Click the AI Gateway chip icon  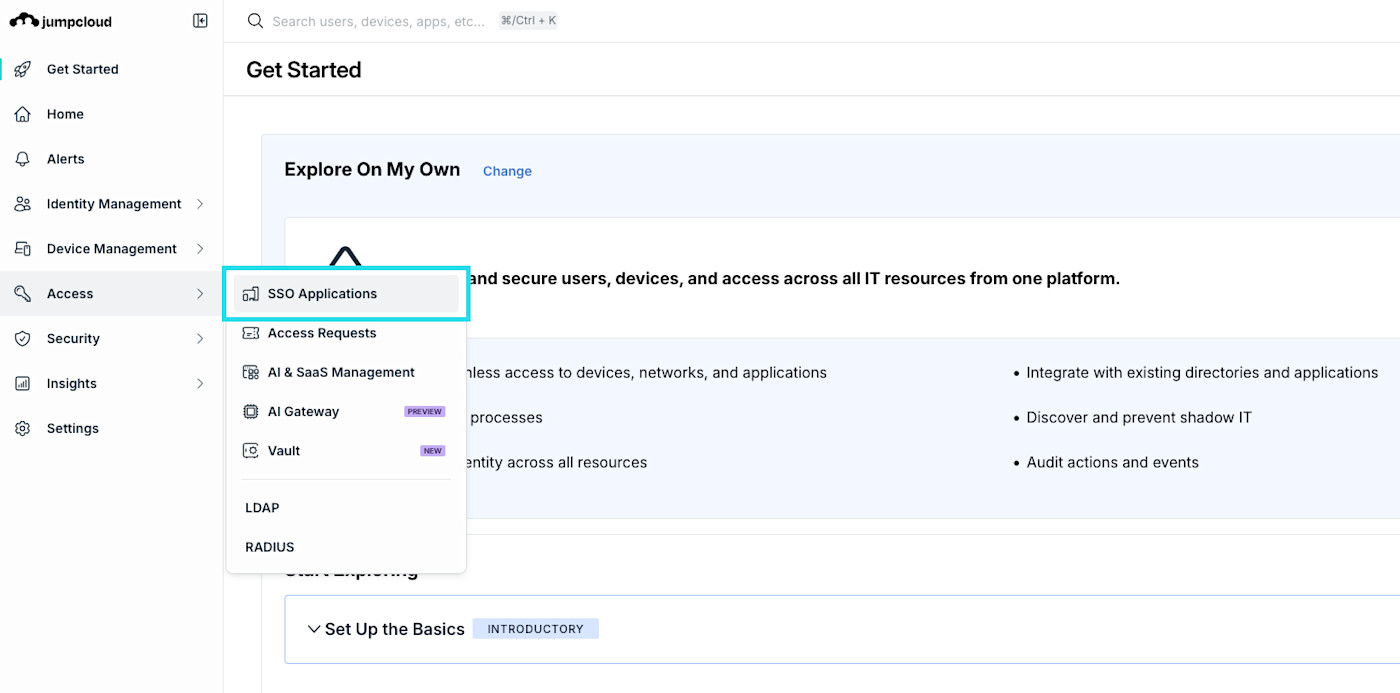[x=251, y=411]
